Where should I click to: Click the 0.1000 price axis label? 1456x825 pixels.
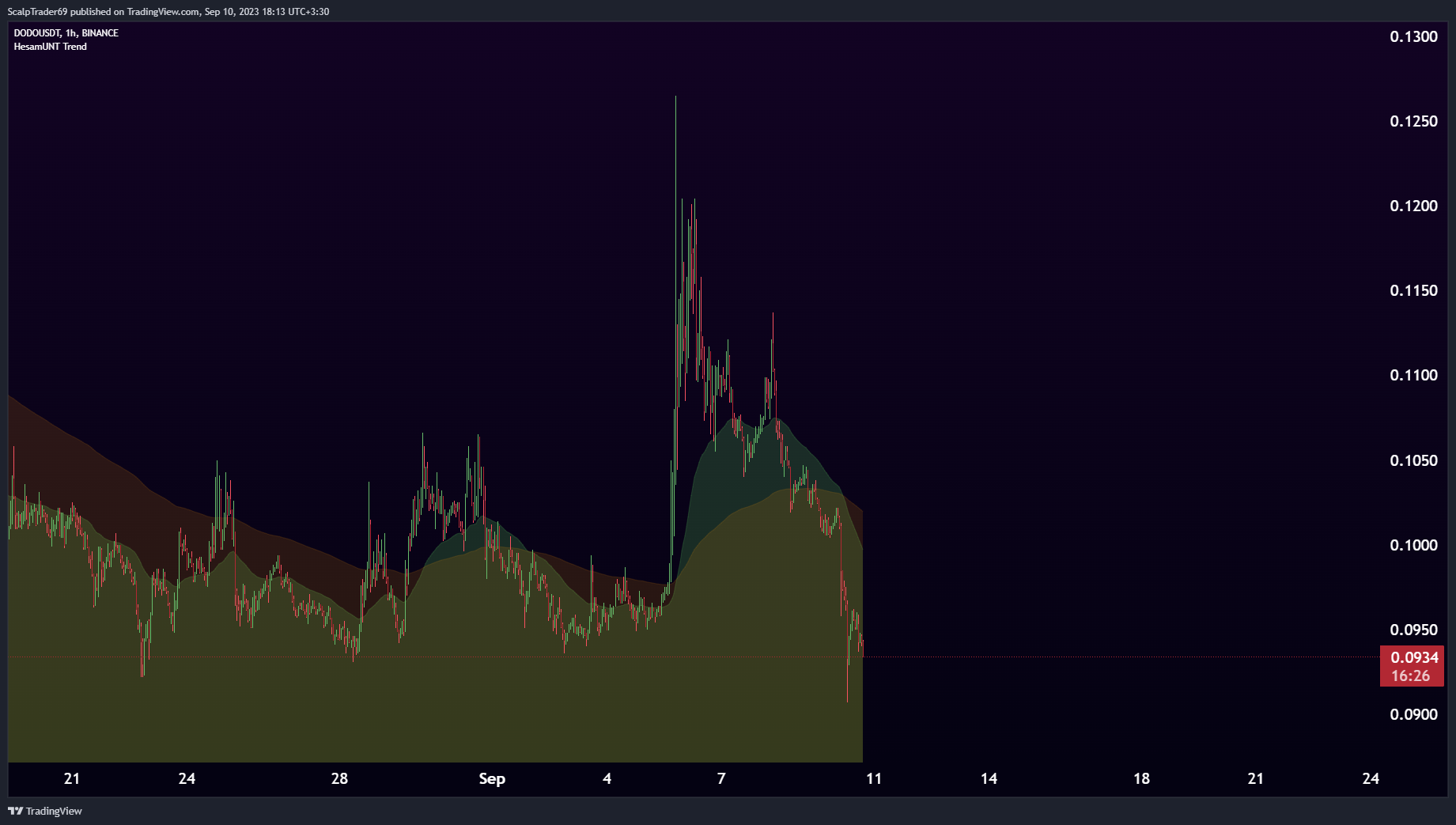[x=1414, y=545]
